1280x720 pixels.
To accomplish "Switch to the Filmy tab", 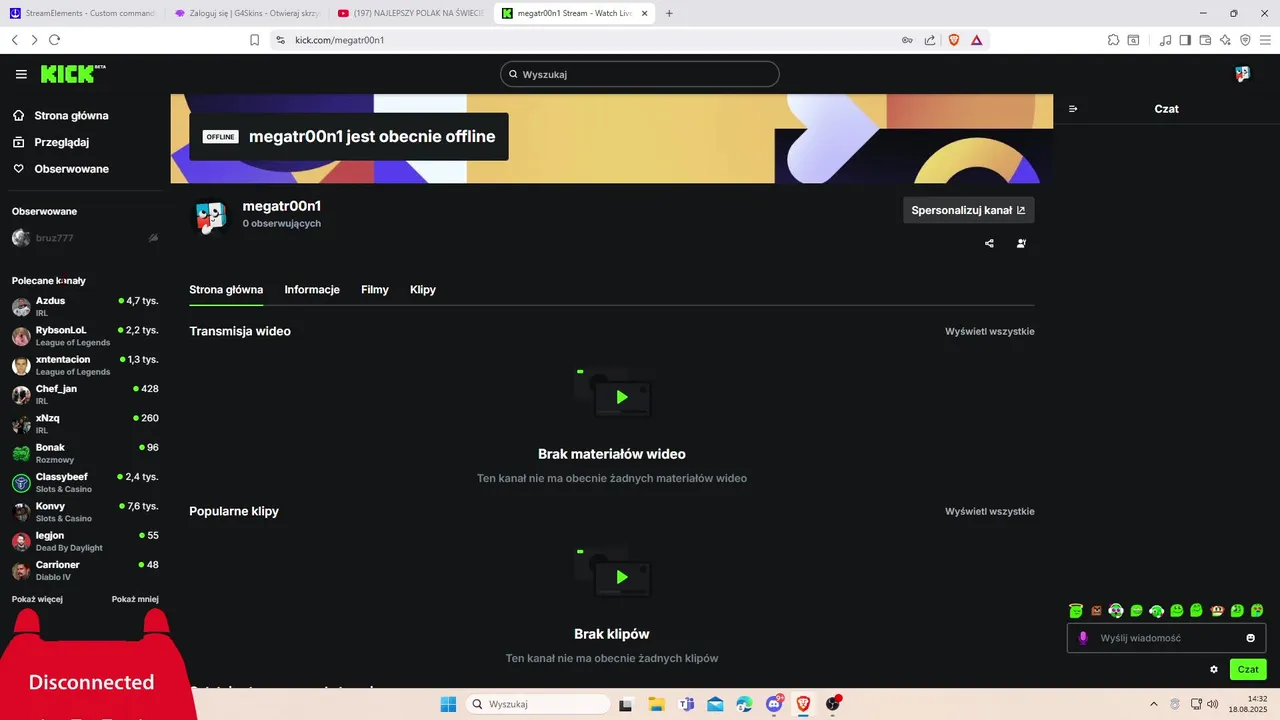I will pos(375,290).
